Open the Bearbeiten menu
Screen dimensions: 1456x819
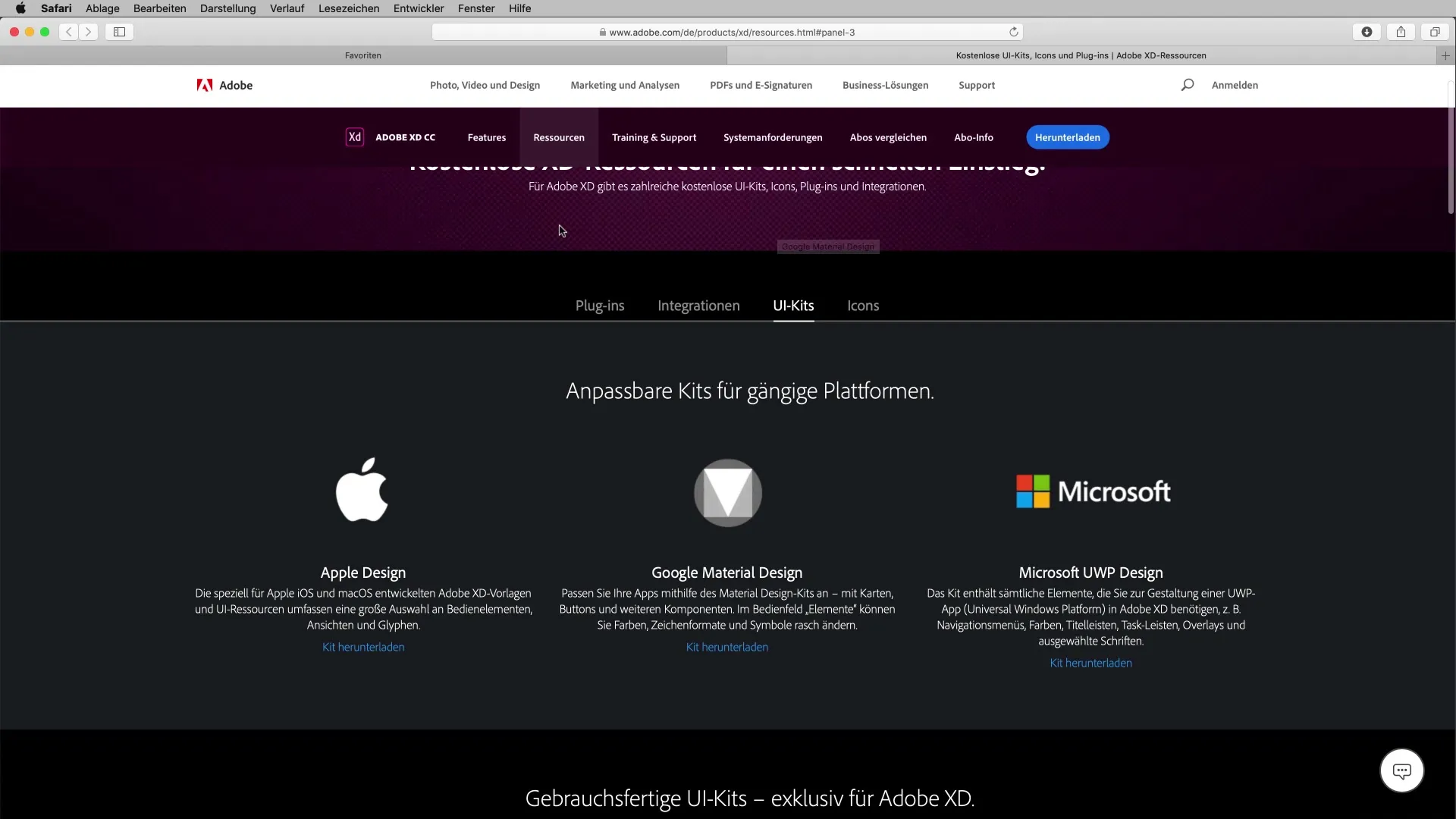point(160,8)
